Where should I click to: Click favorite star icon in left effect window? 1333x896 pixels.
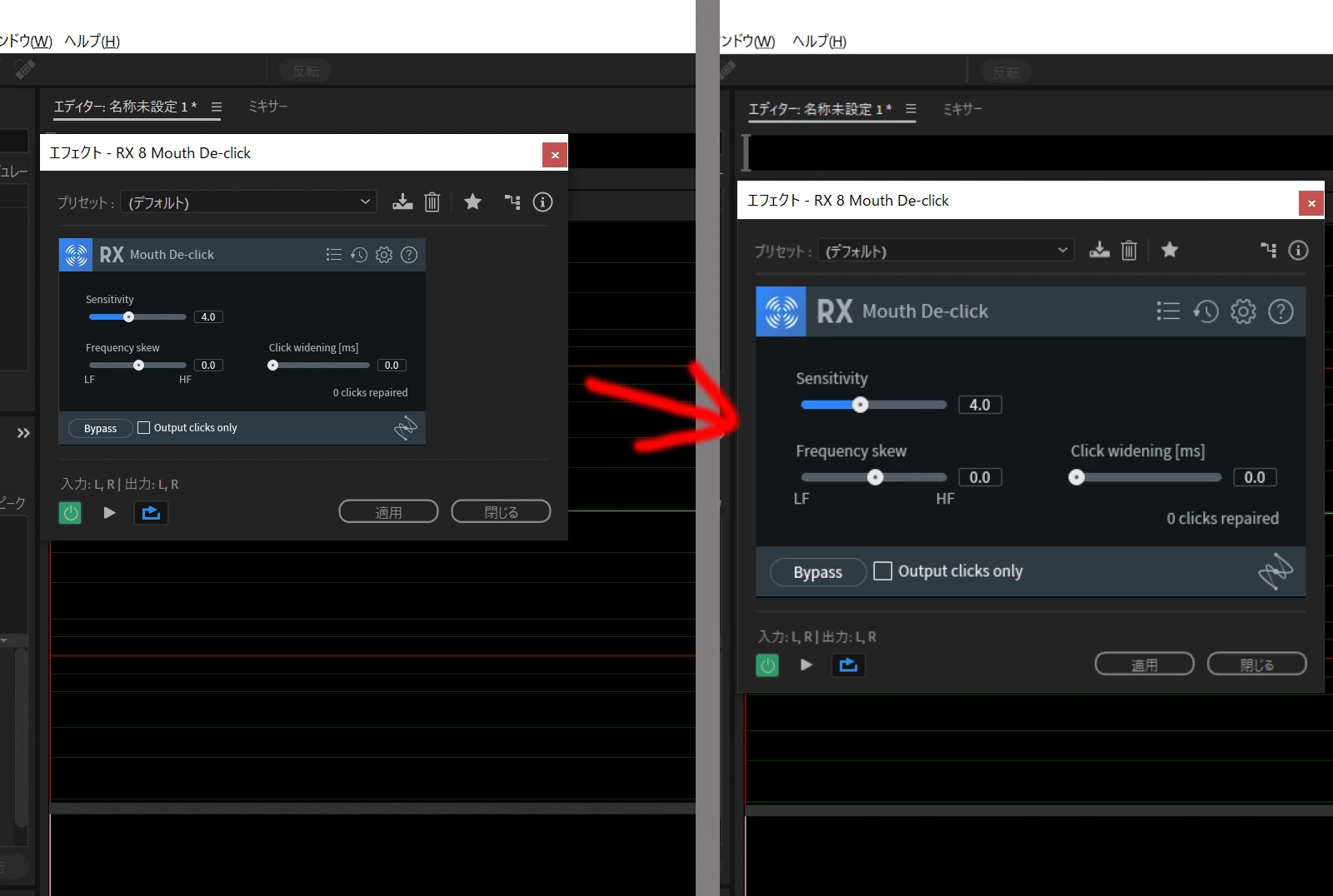coord(472,202)
